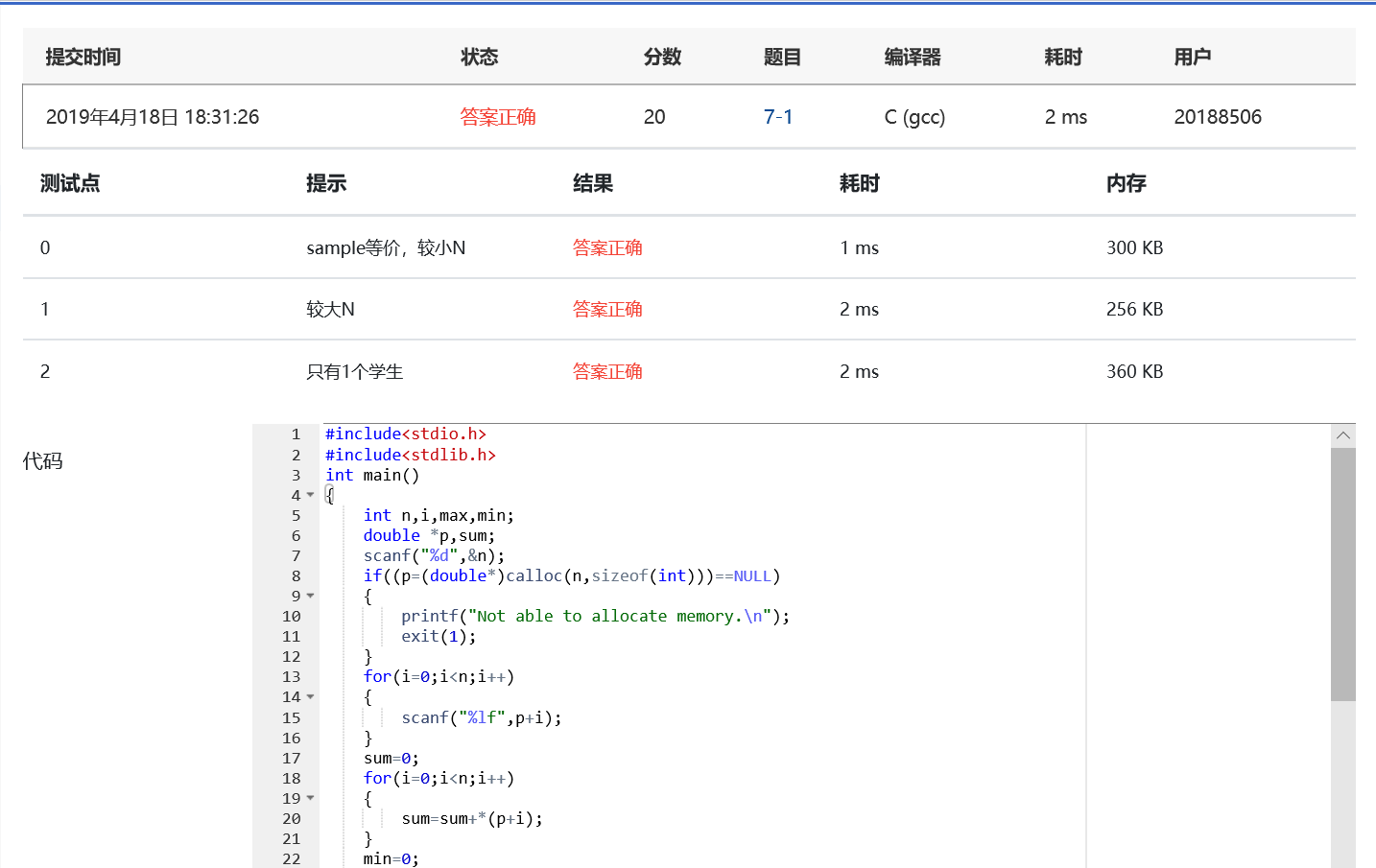
Task: Click code line 'scanf("%lf",p+i);'
Action: [x=482, y=717]
